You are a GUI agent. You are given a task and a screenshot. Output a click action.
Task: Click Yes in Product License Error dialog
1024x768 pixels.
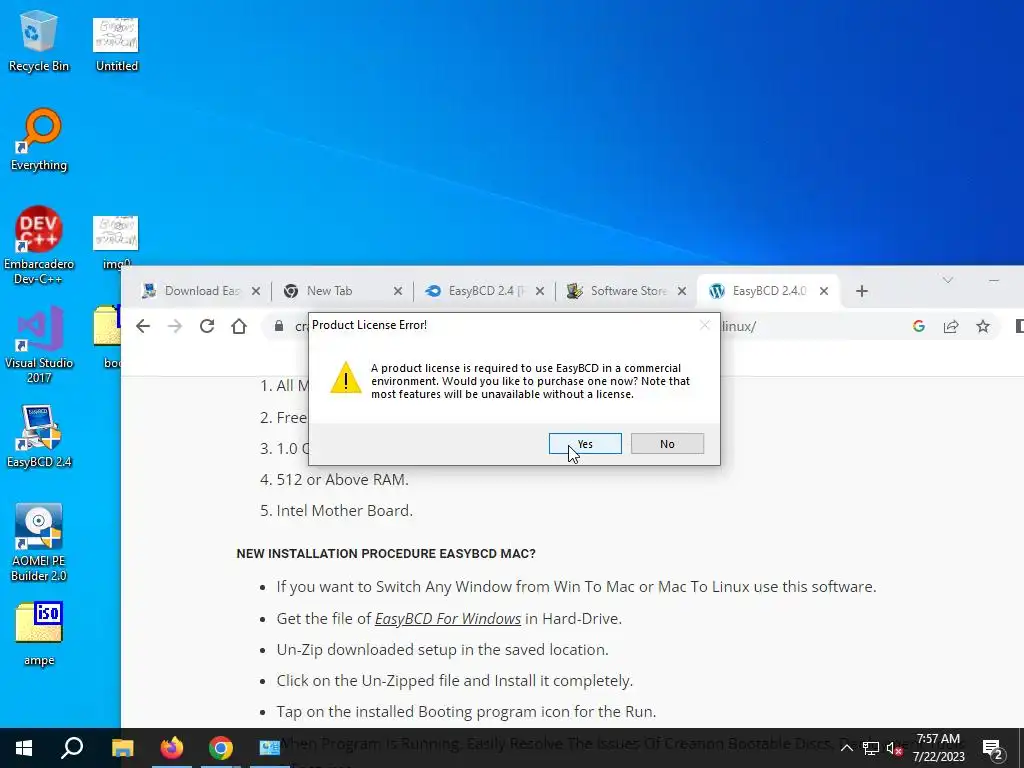(584, 443)
